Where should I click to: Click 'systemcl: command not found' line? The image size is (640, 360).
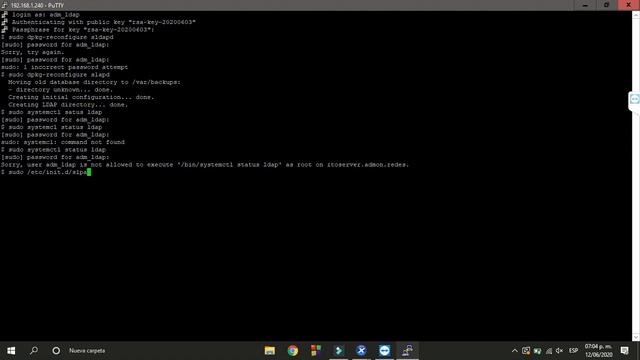63,142
